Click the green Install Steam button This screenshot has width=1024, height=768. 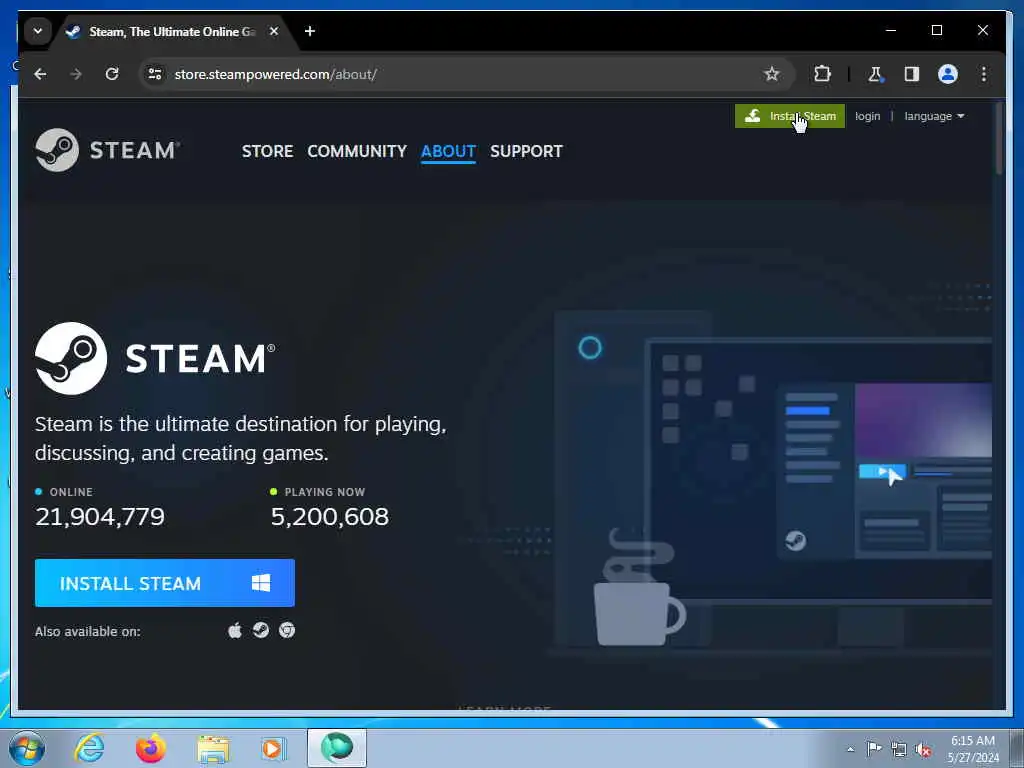790,116
